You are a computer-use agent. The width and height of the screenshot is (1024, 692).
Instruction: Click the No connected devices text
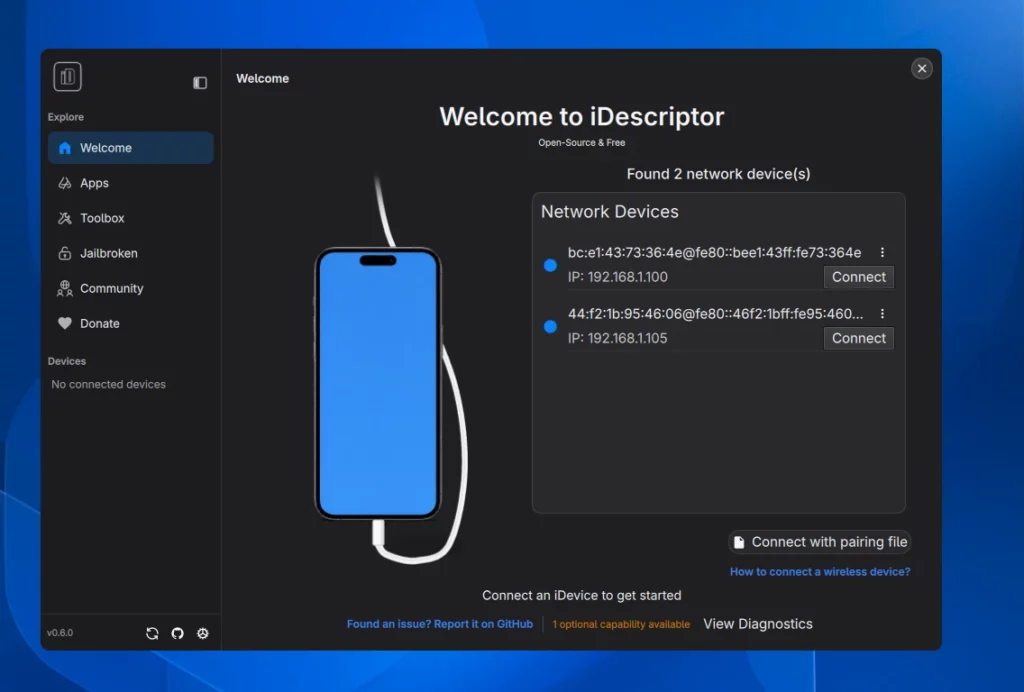pyautogui.click(x=108, y=385)
